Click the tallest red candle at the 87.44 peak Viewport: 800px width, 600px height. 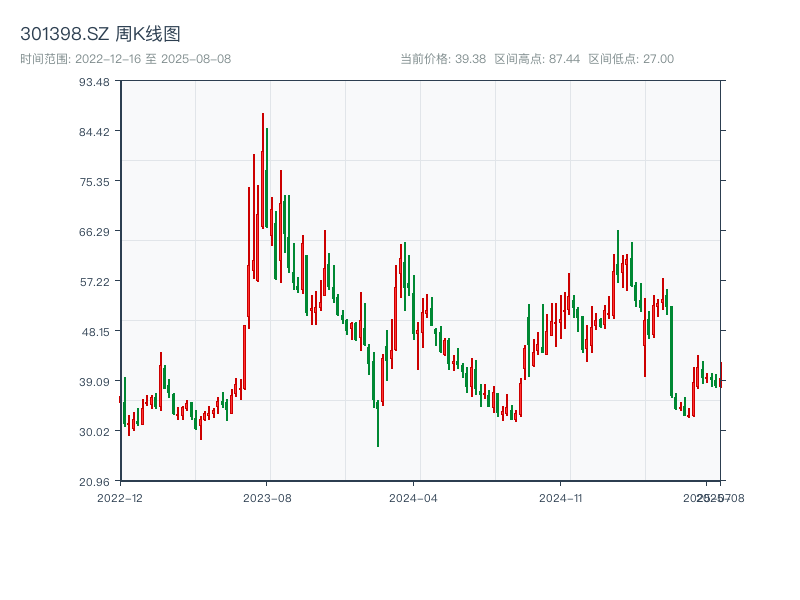pyautogui.click(x=263, y=171)
